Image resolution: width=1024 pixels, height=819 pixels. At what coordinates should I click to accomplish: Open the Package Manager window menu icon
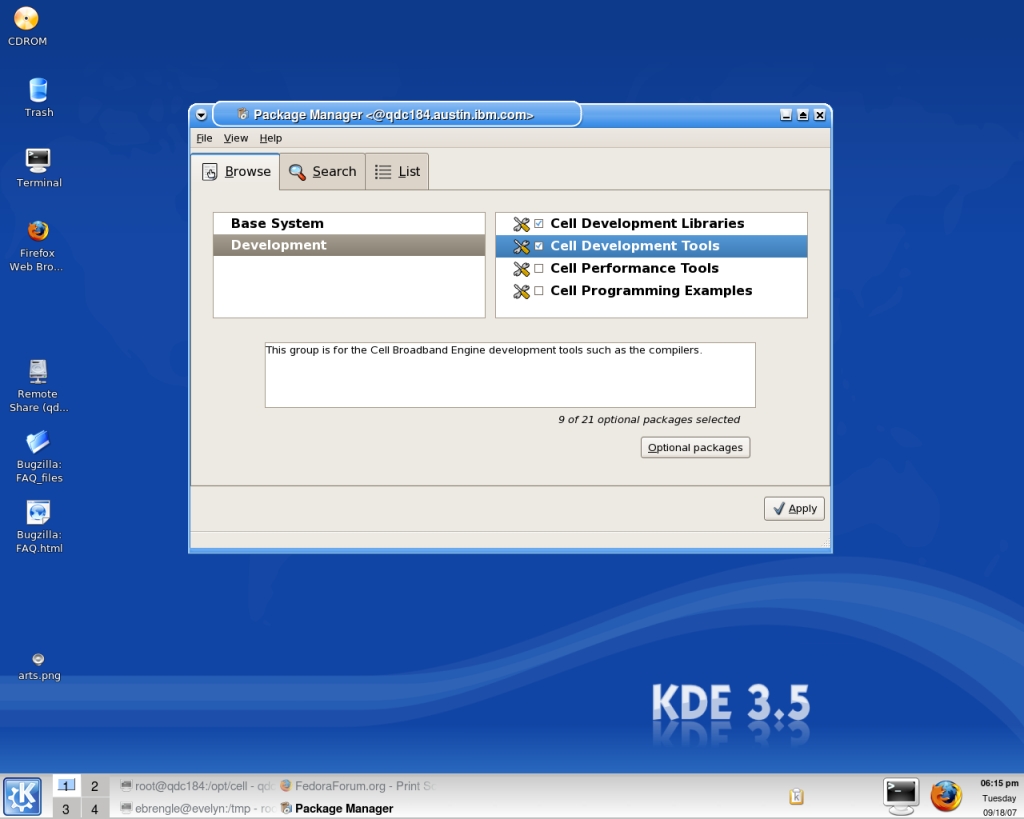pos(201,115)
